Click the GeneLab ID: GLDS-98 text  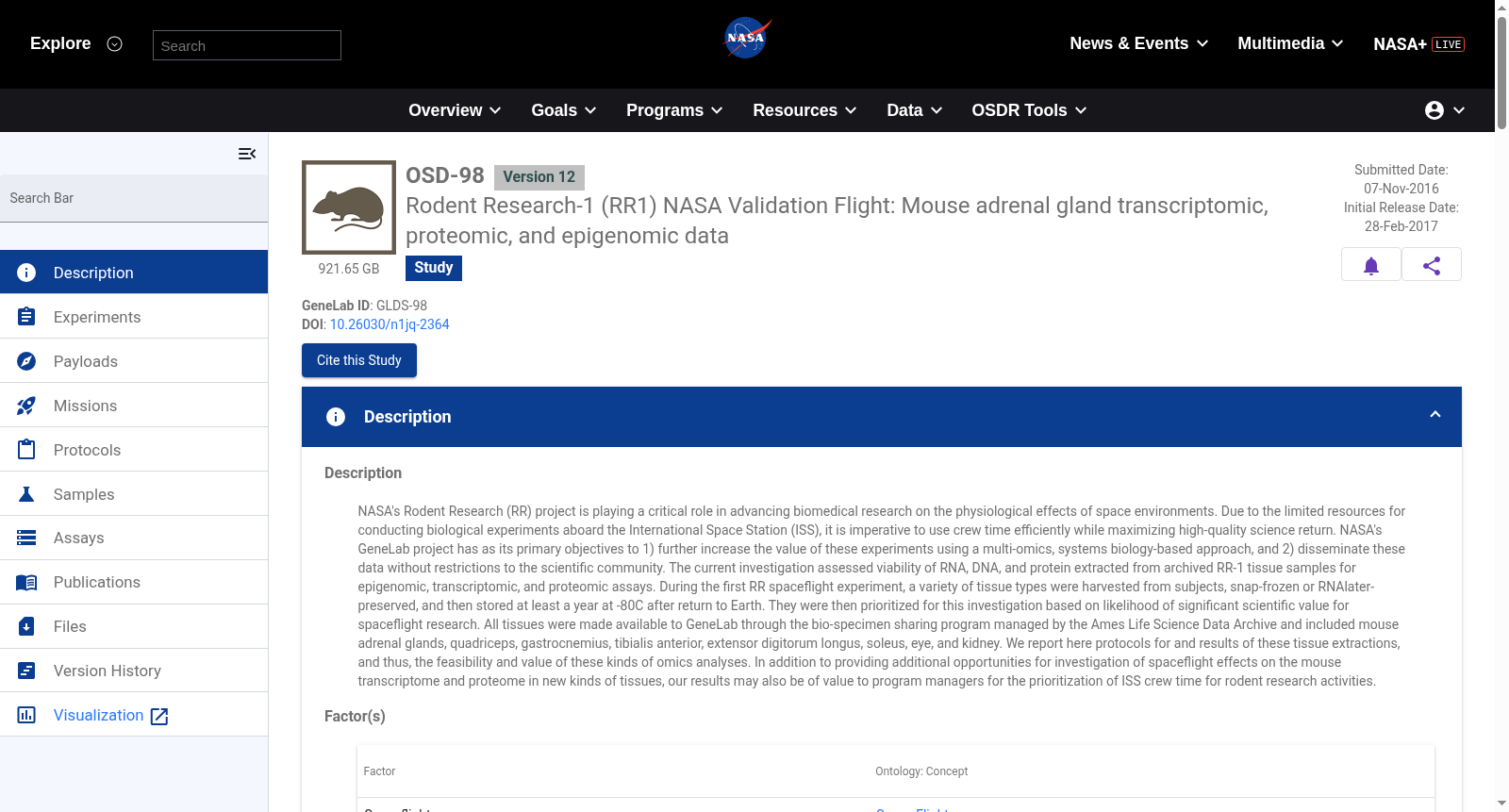[364, 306]
